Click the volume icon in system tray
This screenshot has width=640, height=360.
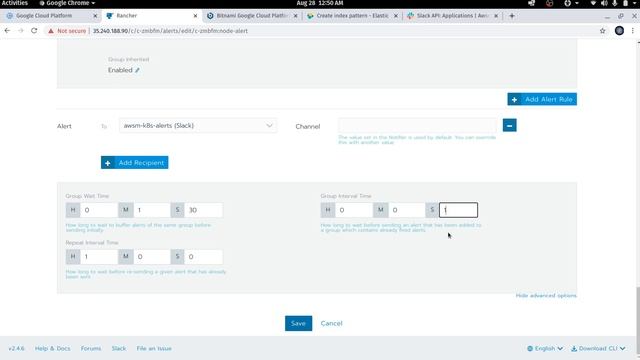pos(604,3)
